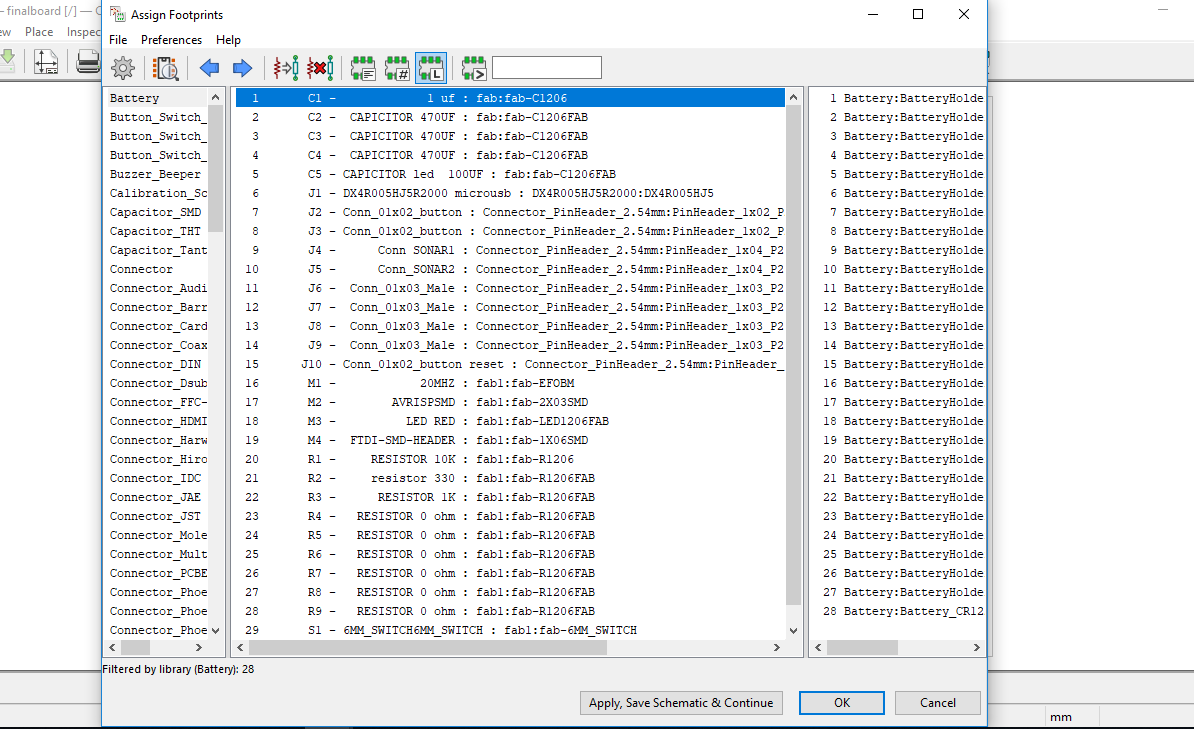The width and height of the screenshot is (1194, 729).
Task: Select component M3 LED RED row
Action: pyautogui.click(x=510, y=421)
